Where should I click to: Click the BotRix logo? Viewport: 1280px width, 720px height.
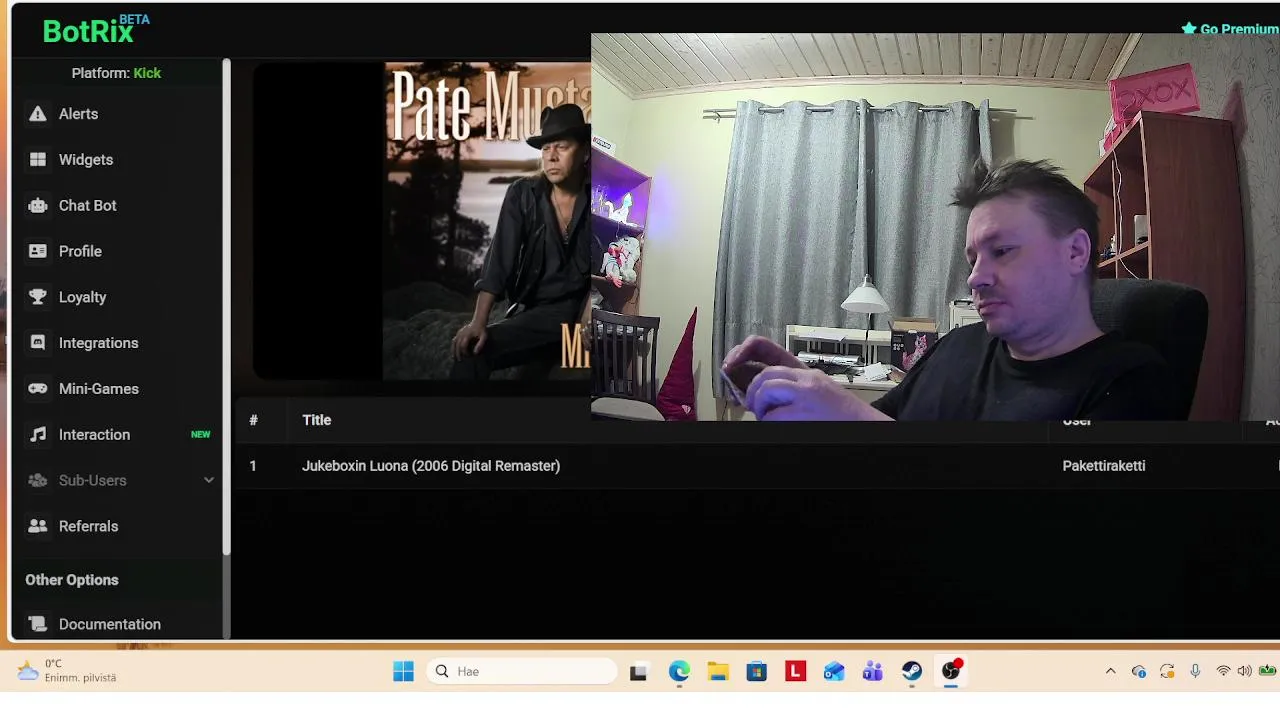click(x=95, y=30)
